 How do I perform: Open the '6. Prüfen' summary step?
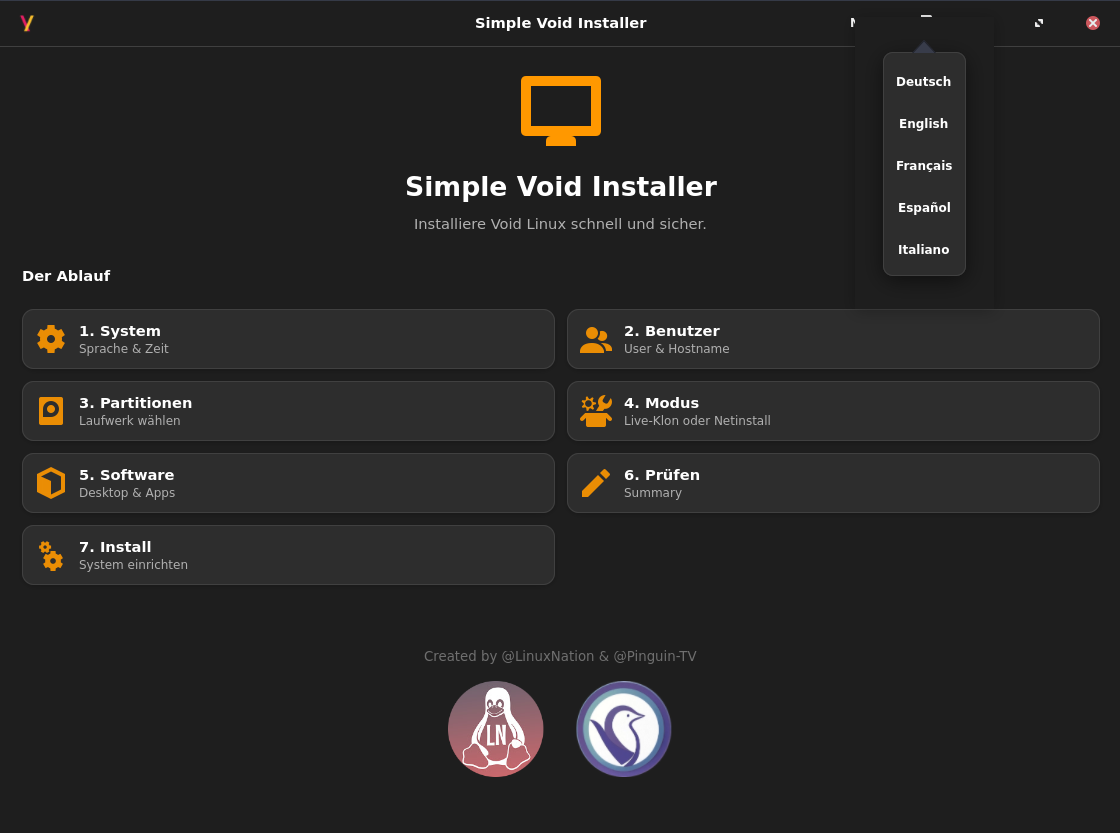[x=833, y=482]
